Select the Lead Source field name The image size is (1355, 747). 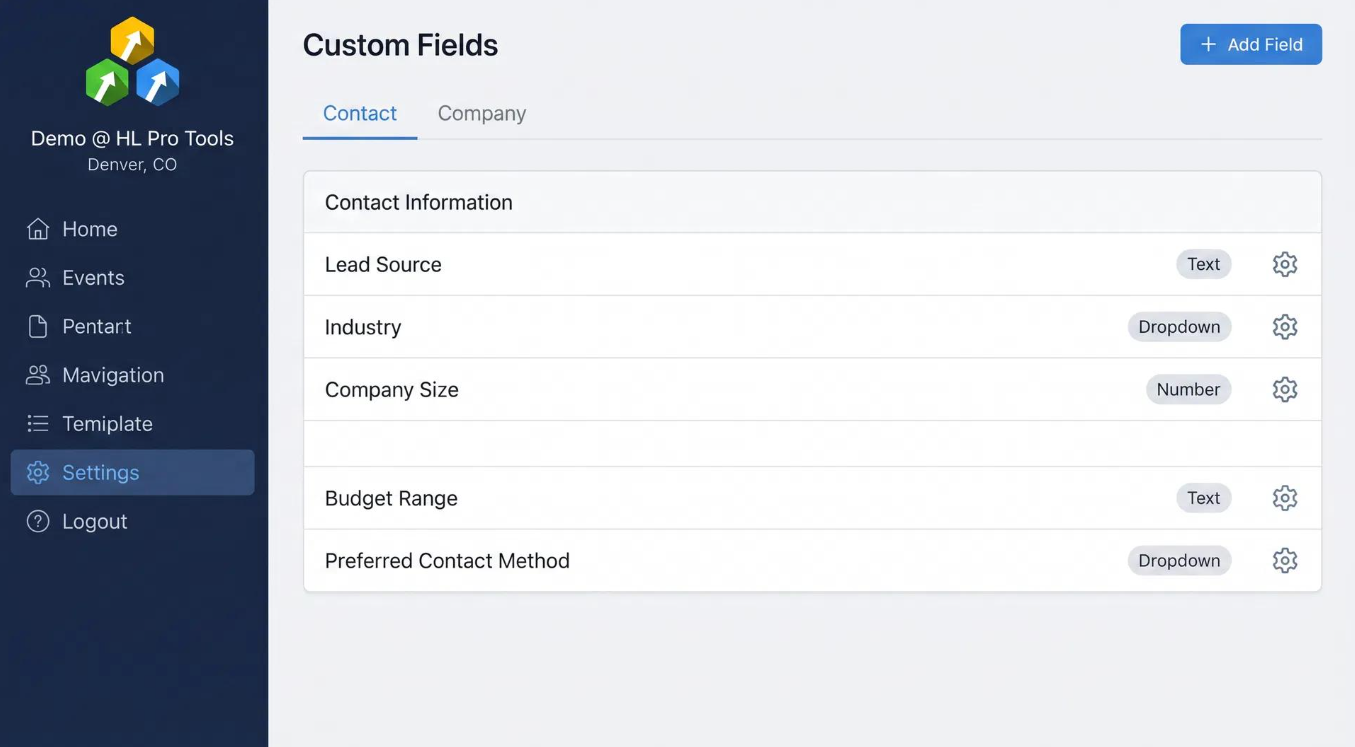pos(383,264)
